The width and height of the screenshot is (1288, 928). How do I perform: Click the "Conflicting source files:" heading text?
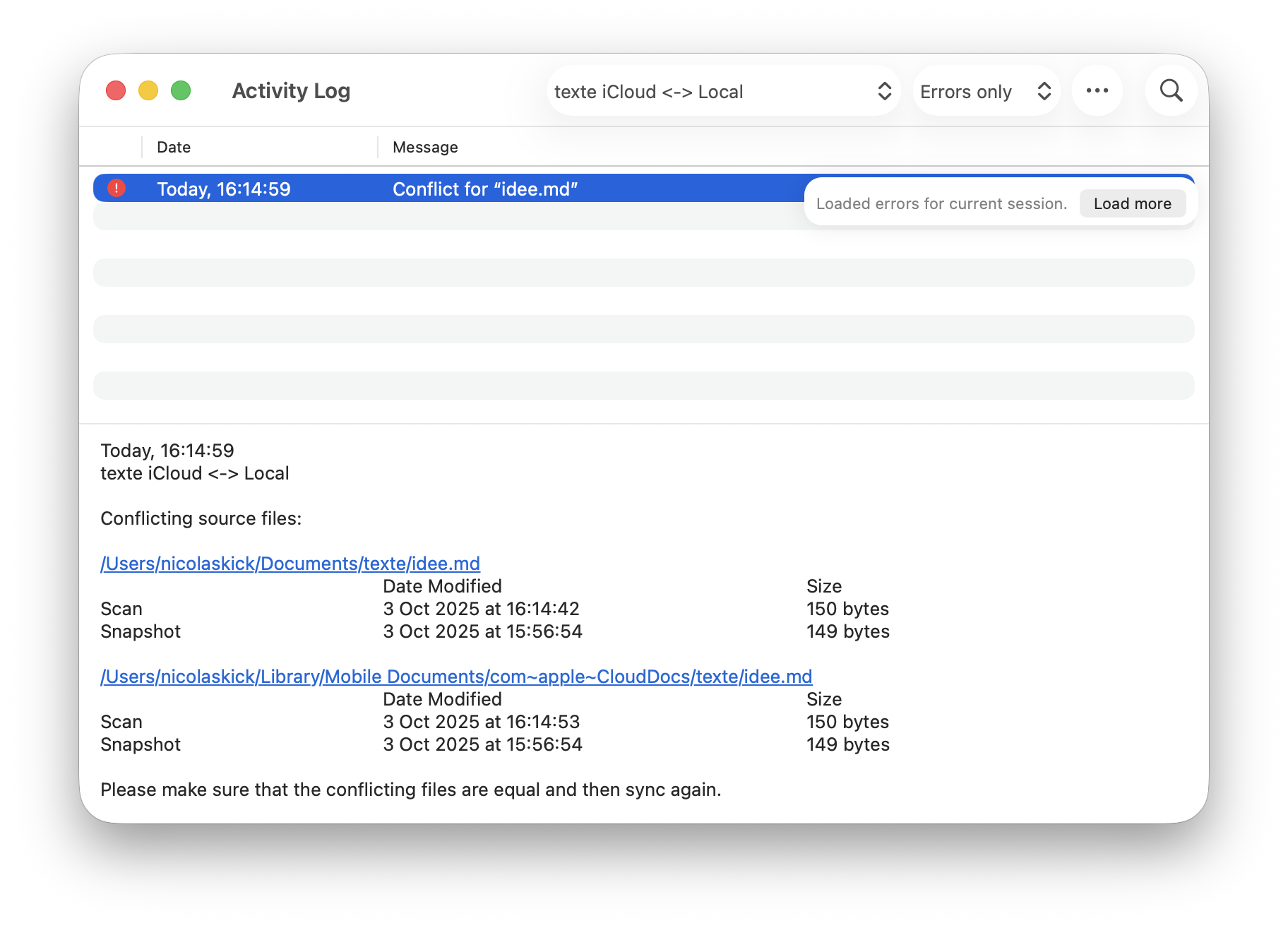pyautogui.click(x=201, y=518)
